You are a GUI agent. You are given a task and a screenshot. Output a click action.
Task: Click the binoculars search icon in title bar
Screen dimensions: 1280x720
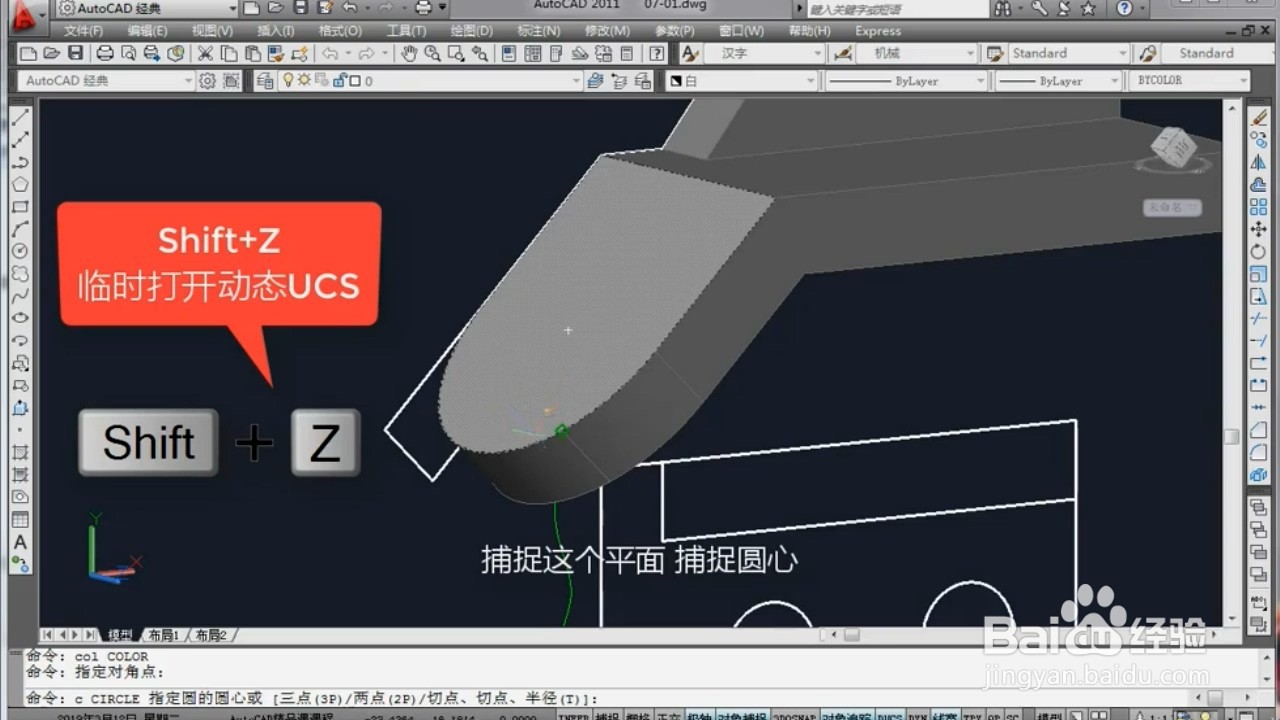[1002, 8]
